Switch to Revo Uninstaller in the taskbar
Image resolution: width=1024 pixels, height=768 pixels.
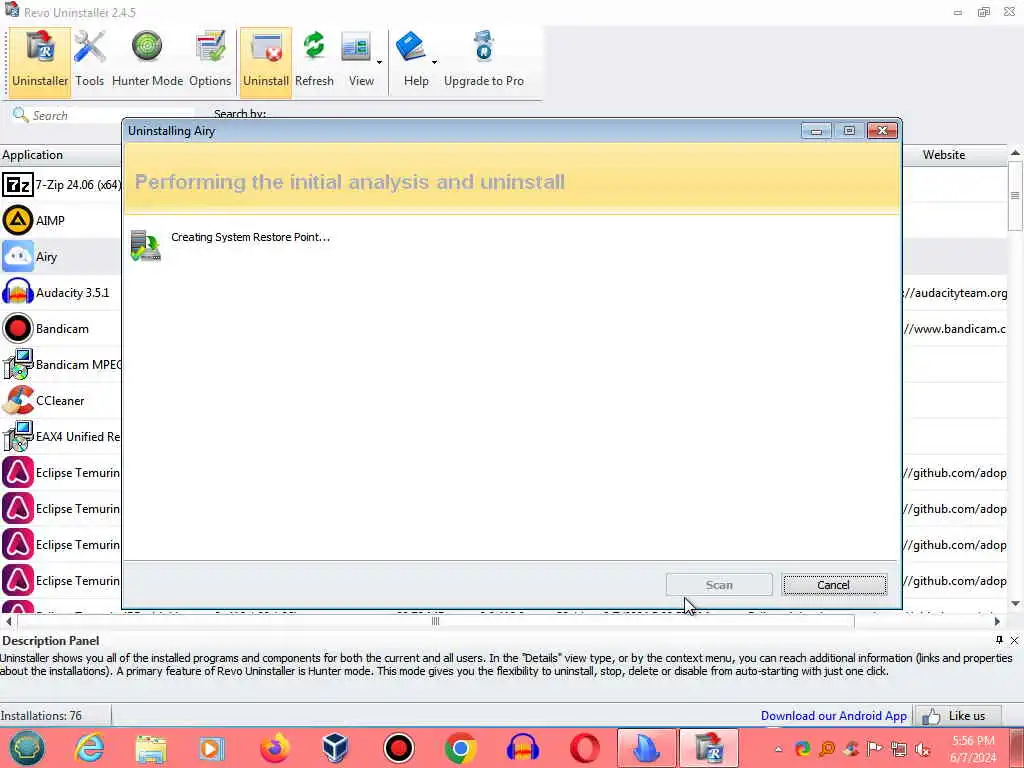click(x=709, y=748)
